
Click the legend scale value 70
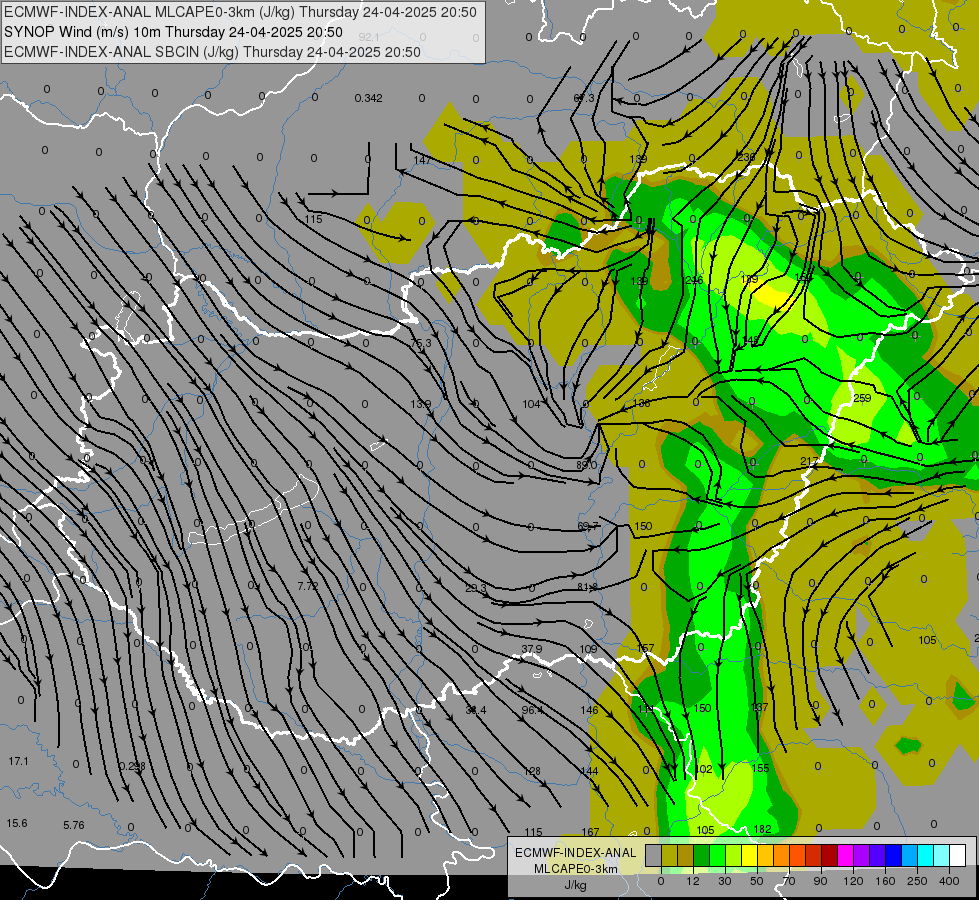click(789, 881)
